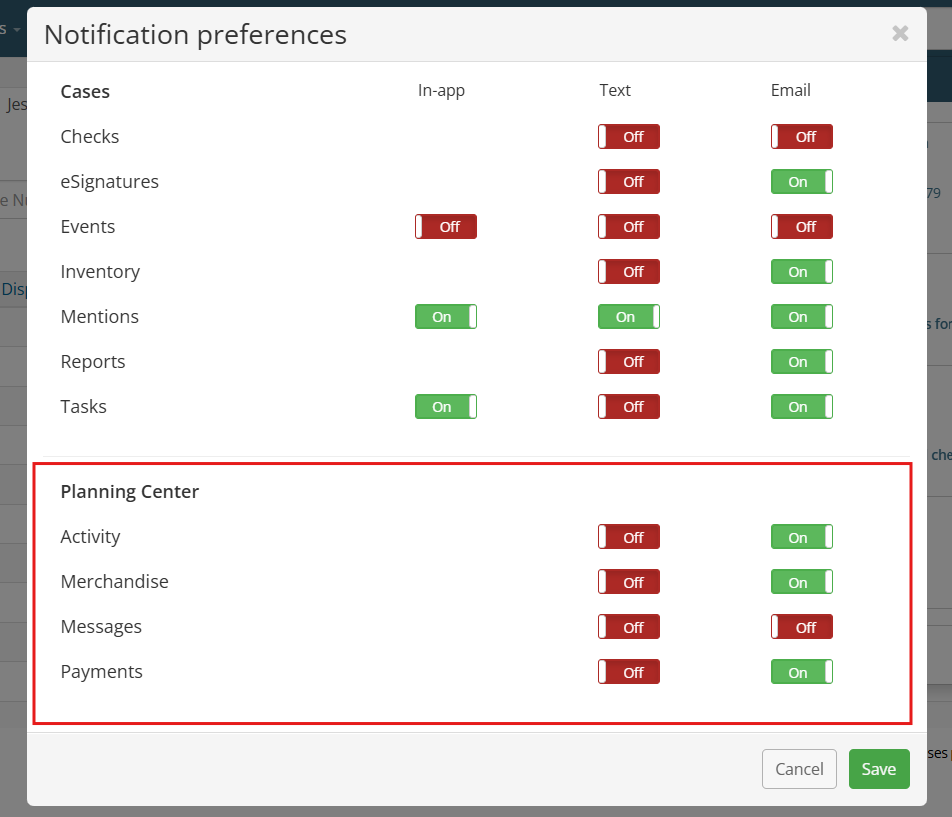
Task: Toggle Events Text notifications
Action: [x=628, y=226]
